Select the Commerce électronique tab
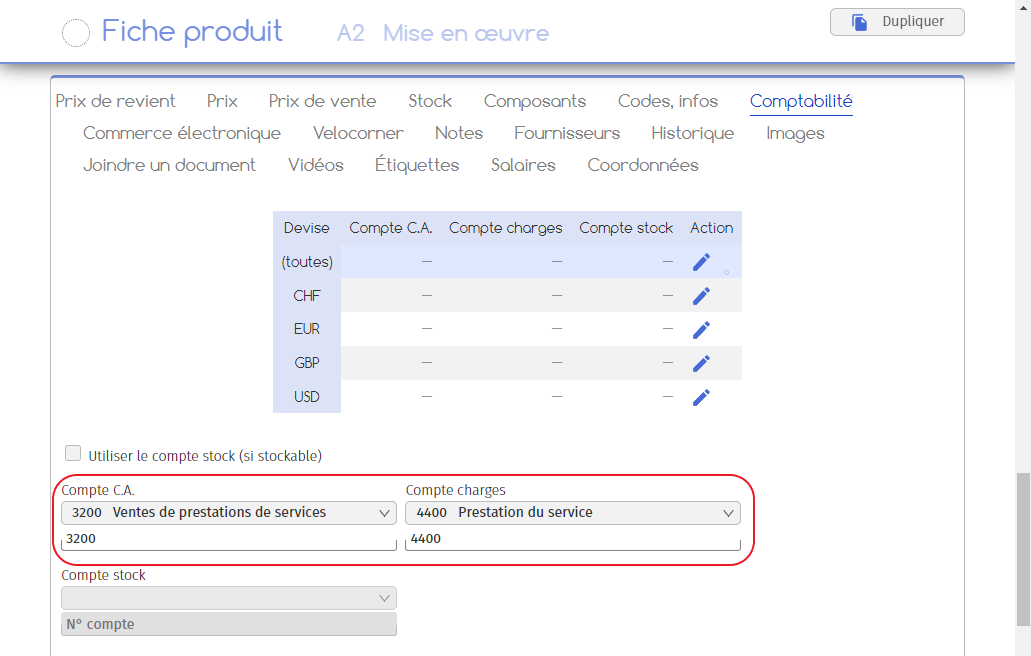 (x=182, y=133)
